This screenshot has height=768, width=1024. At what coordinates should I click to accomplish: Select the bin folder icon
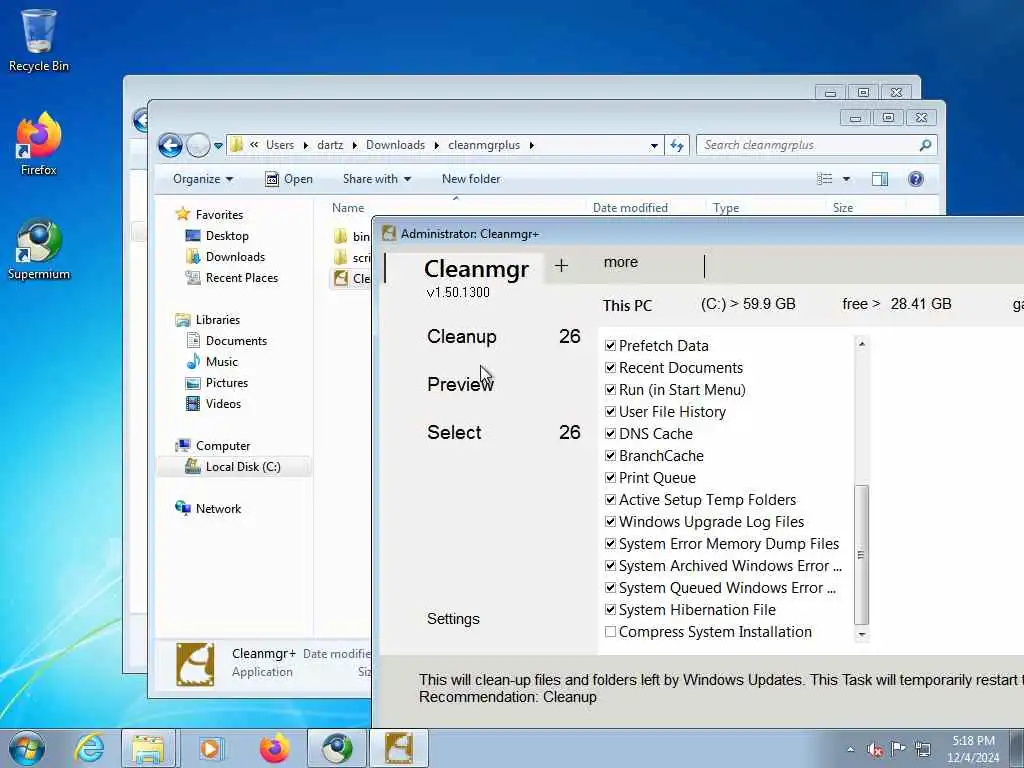click(340, 236)
